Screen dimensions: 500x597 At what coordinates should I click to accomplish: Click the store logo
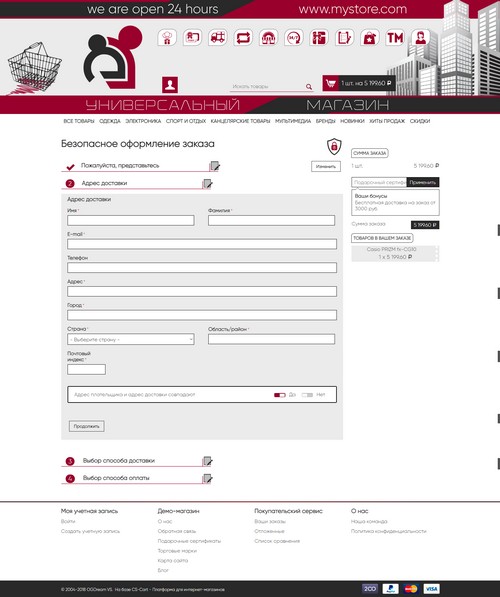click(x=113, y=57)
